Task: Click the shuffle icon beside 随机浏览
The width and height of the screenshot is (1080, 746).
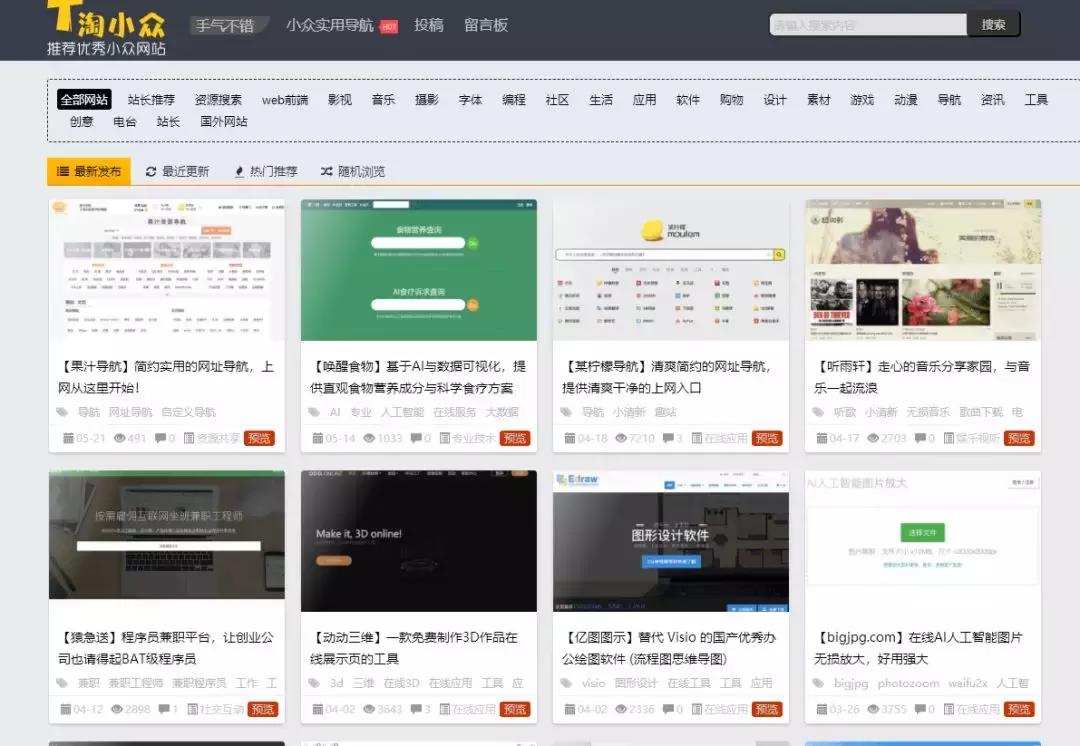Action: (327, 171)
